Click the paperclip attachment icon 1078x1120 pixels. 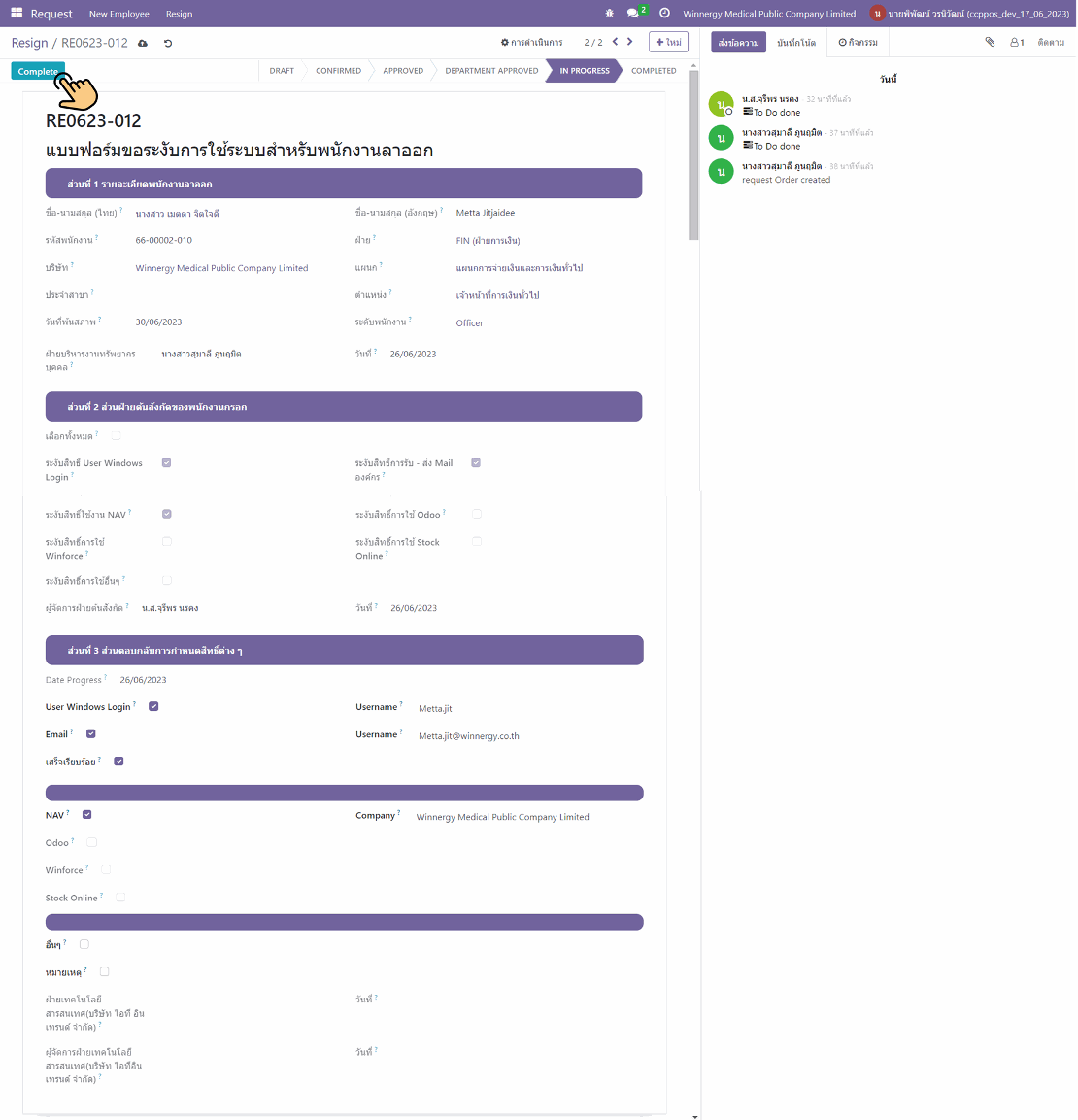tap(990, 43)
